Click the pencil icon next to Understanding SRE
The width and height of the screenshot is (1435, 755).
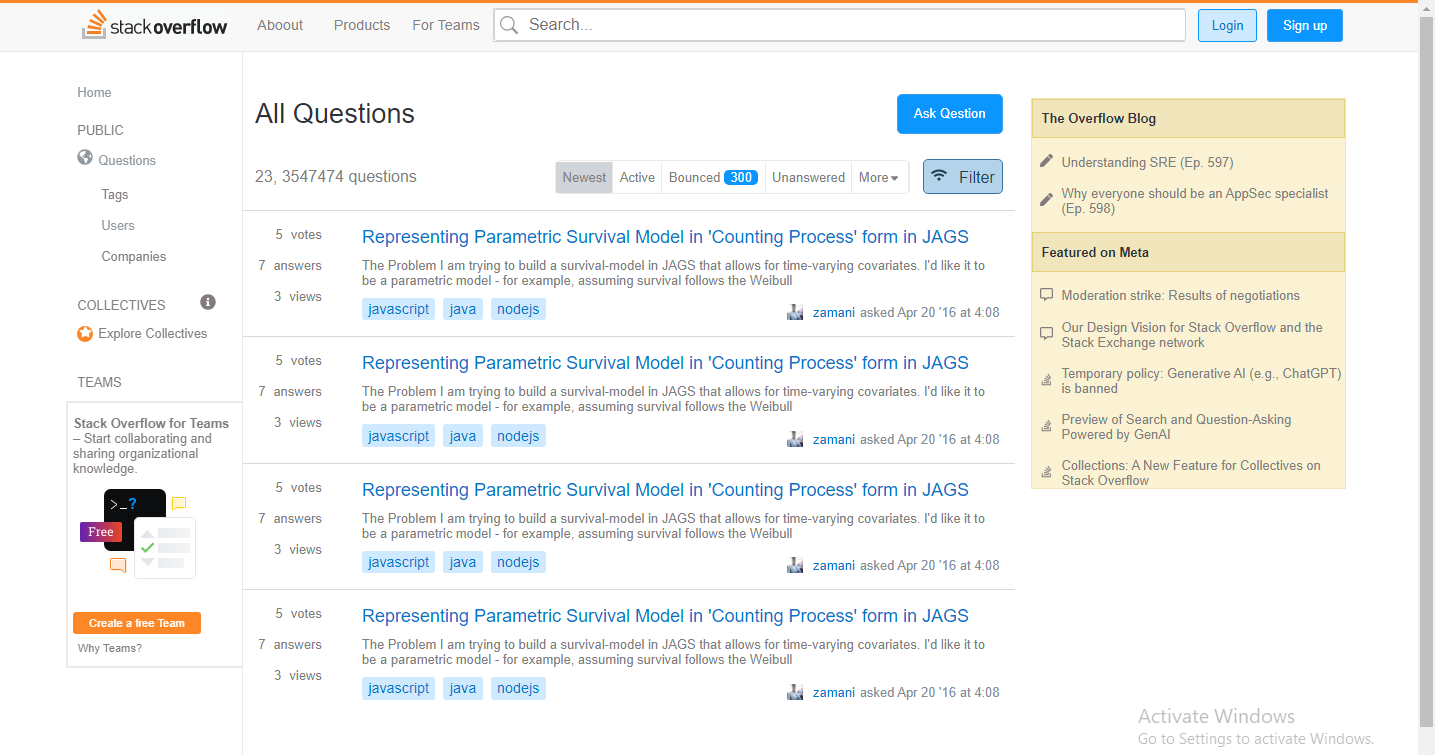coord(1047,161)
